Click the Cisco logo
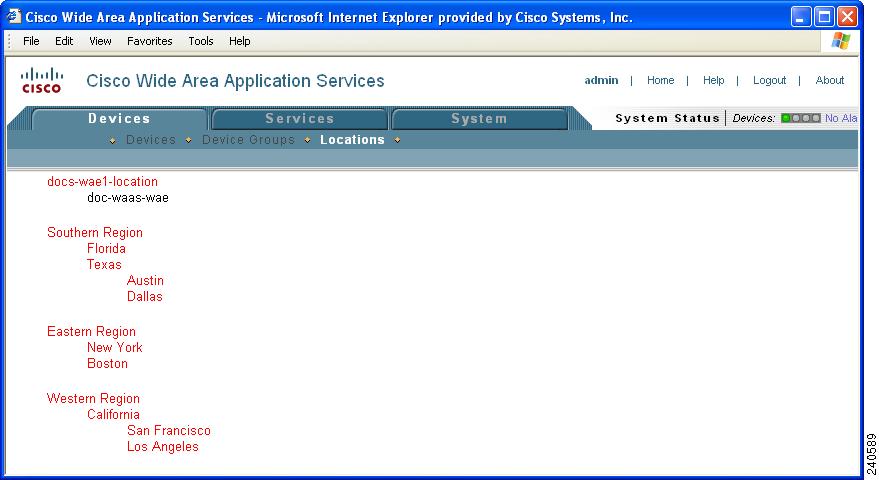This screenshot has width=879, height=480. click(41, 81)
